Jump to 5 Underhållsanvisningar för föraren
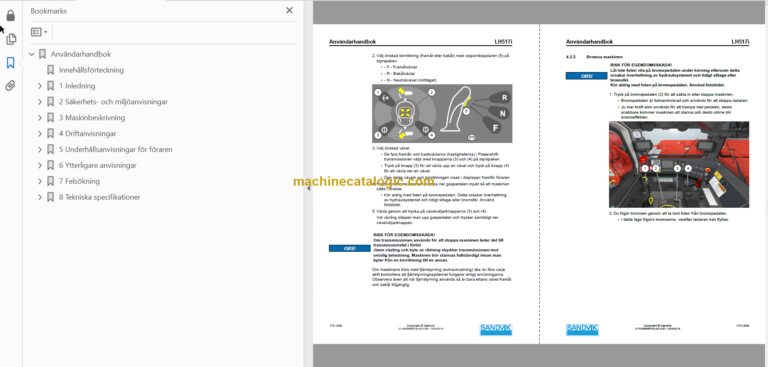 [x=116, y=149]
